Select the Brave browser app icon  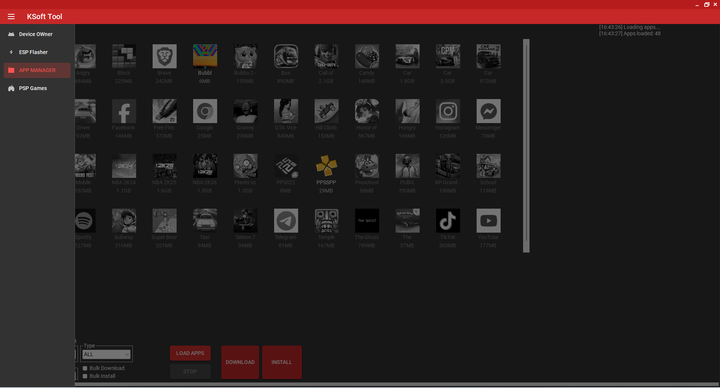[x=164, y=56]
